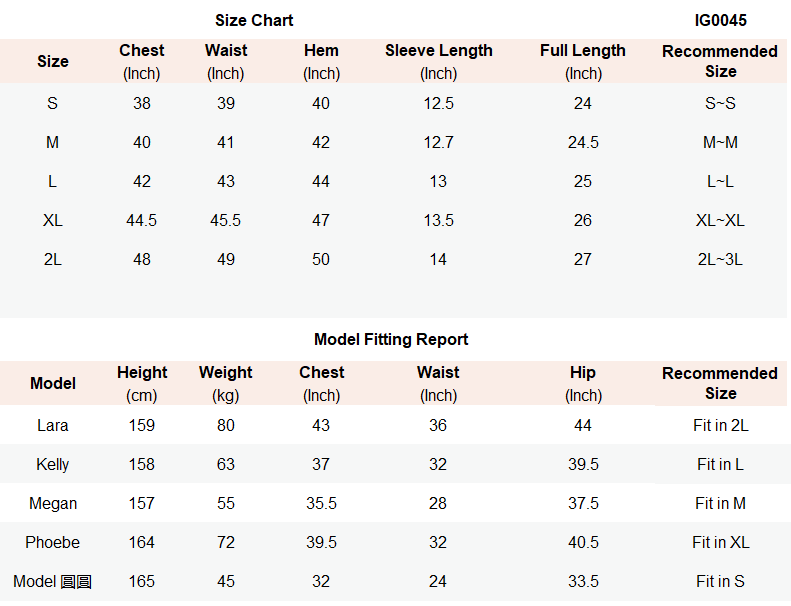Click the Model Fitting Report heading

[x=391, y=339]
